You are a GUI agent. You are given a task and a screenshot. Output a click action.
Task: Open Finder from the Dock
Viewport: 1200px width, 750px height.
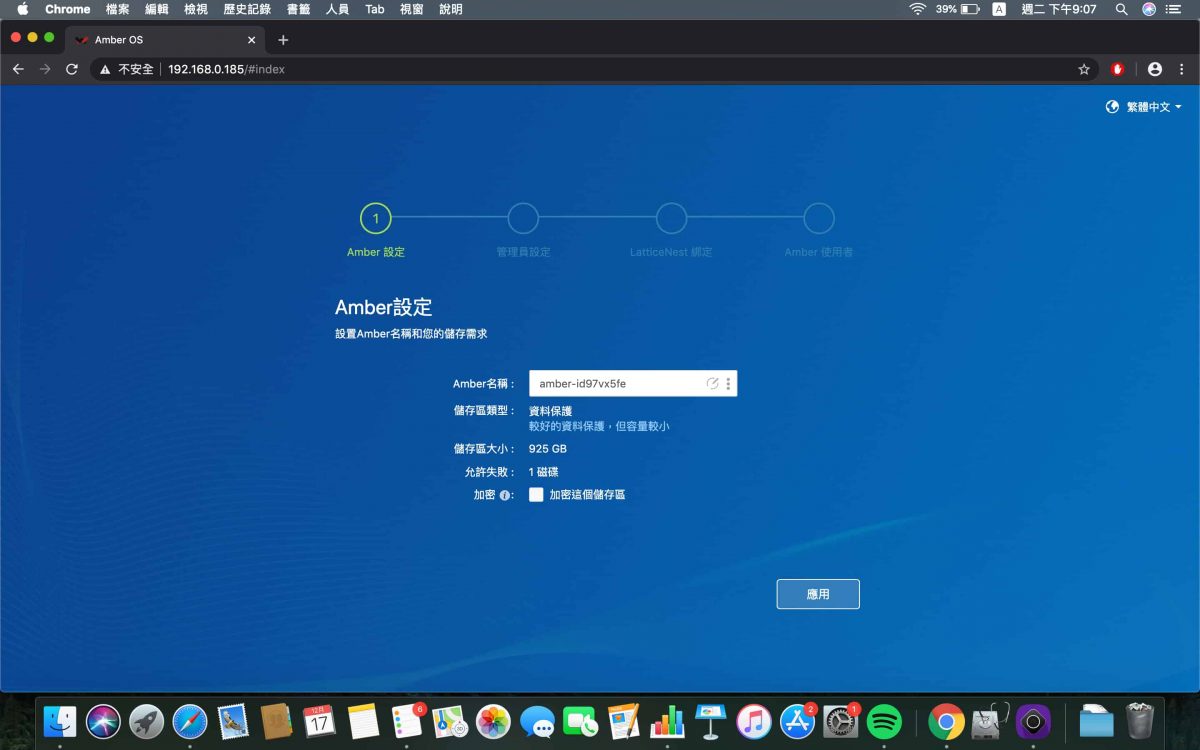61,721
